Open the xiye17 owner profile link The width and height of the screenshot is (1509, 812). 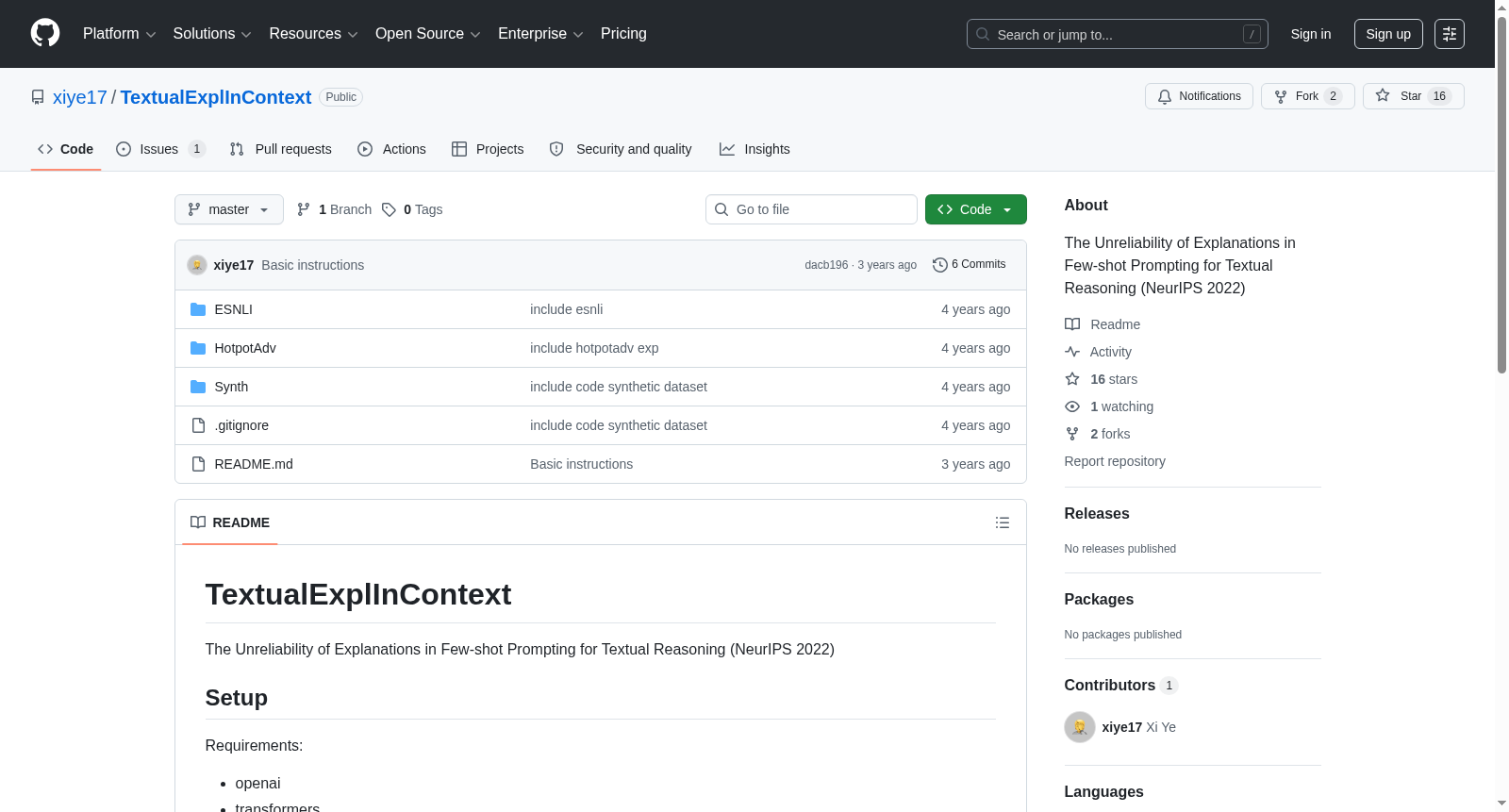click(80, 97)
